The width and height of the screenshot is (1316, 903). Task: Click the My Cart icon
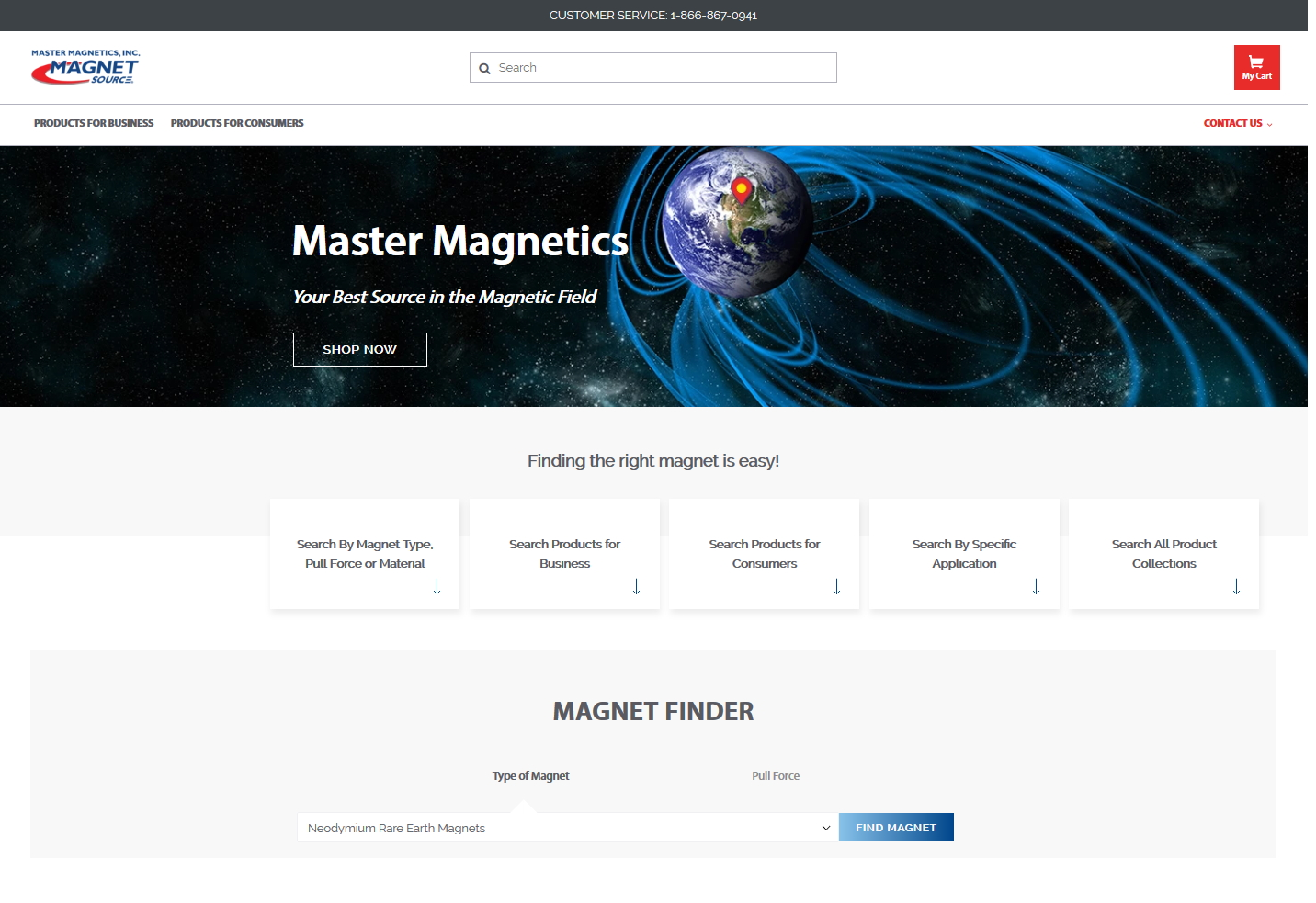[1256, 67]
